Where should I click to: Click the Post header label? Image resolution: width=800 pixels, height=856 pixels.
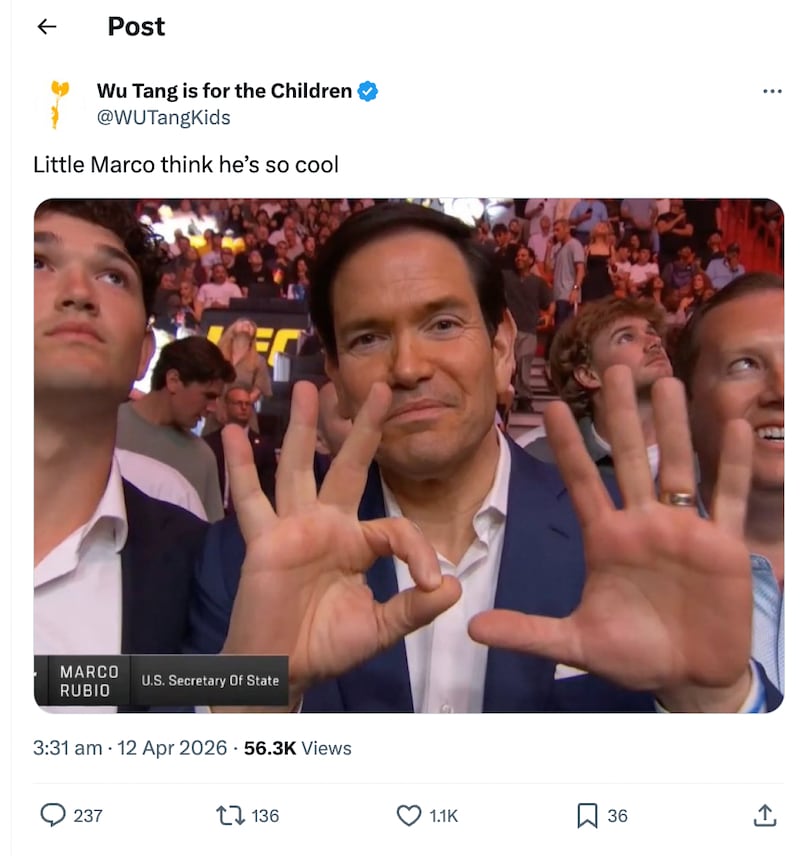click(x=136, y=27)
